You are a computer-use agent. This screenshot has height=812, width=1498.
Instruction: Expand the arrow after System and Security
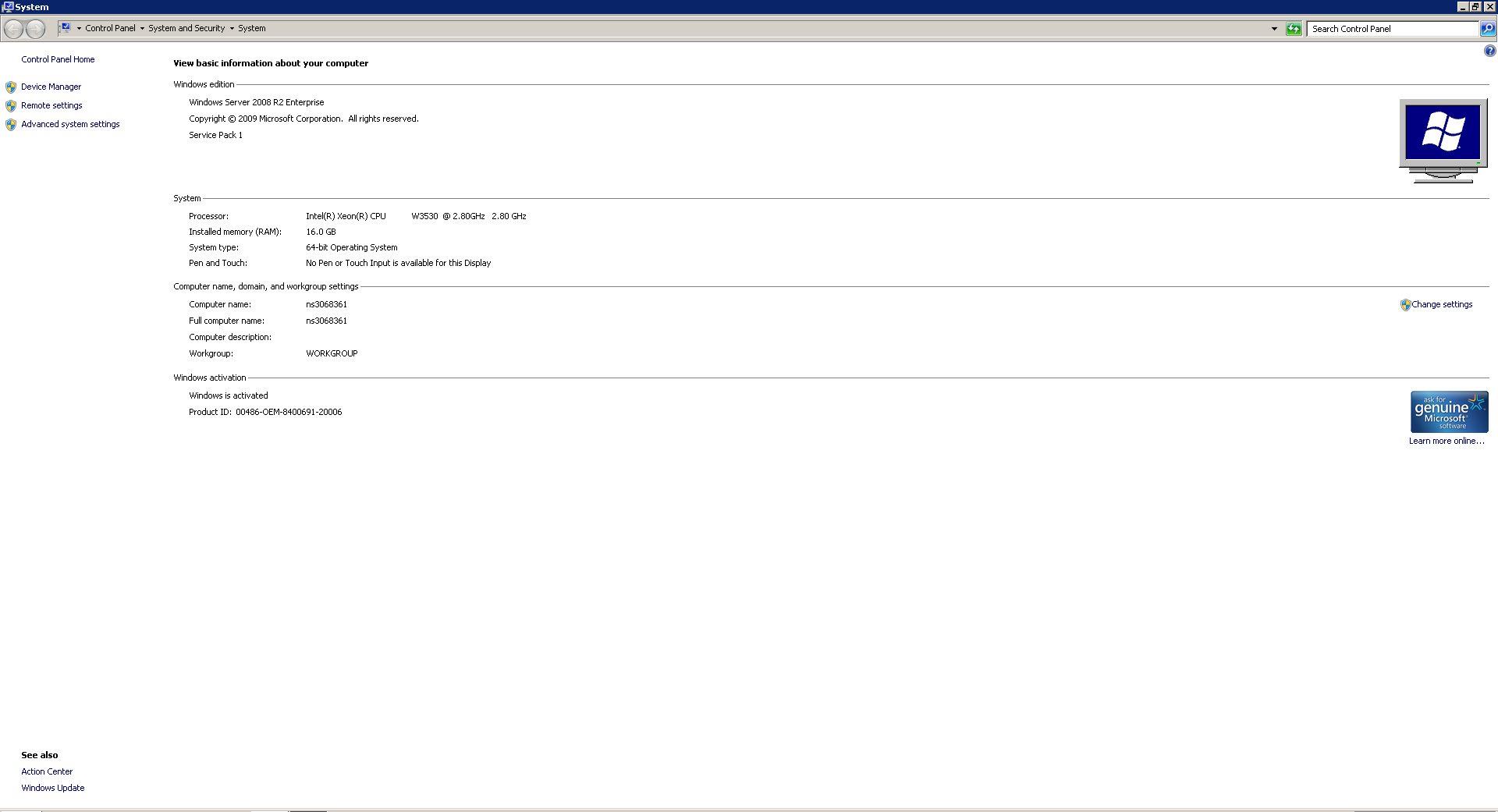(232, 28)
